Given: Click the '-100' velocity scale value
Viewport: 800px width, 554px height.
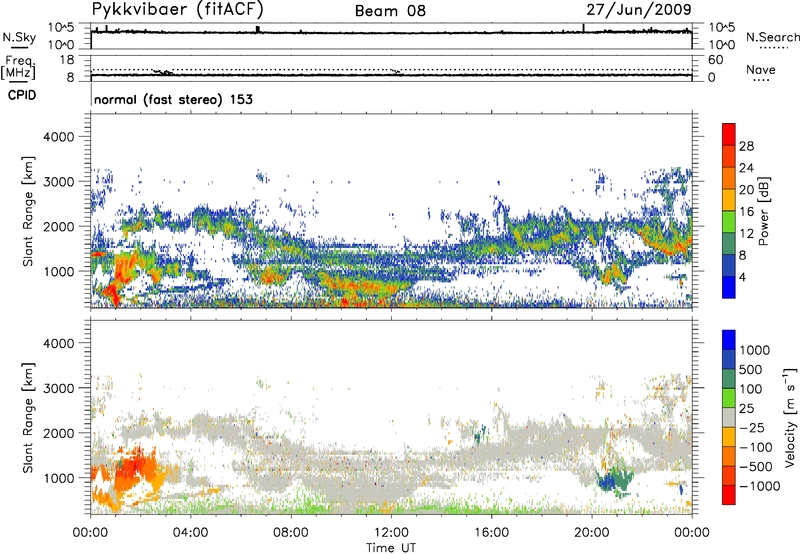Looking at the screenshot, I should pyautogui.click(x=756, y=447).
